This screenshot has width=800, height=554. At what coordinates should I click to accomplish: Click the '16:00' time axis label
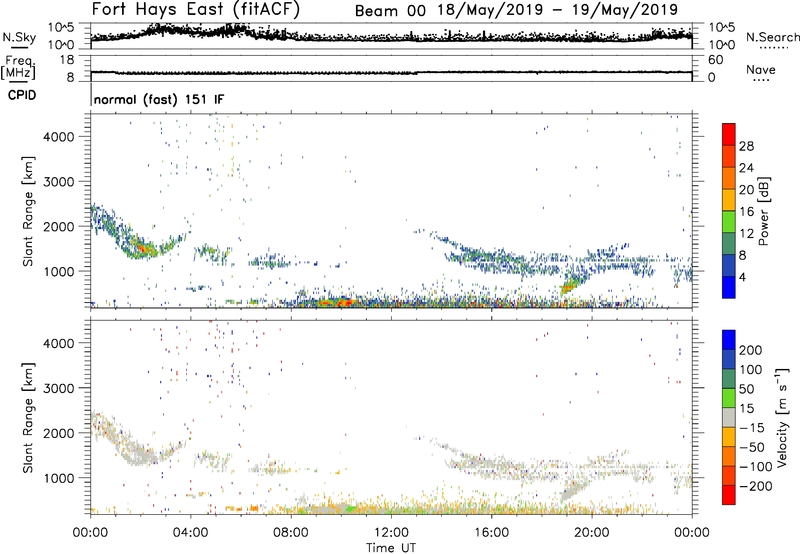491,533
